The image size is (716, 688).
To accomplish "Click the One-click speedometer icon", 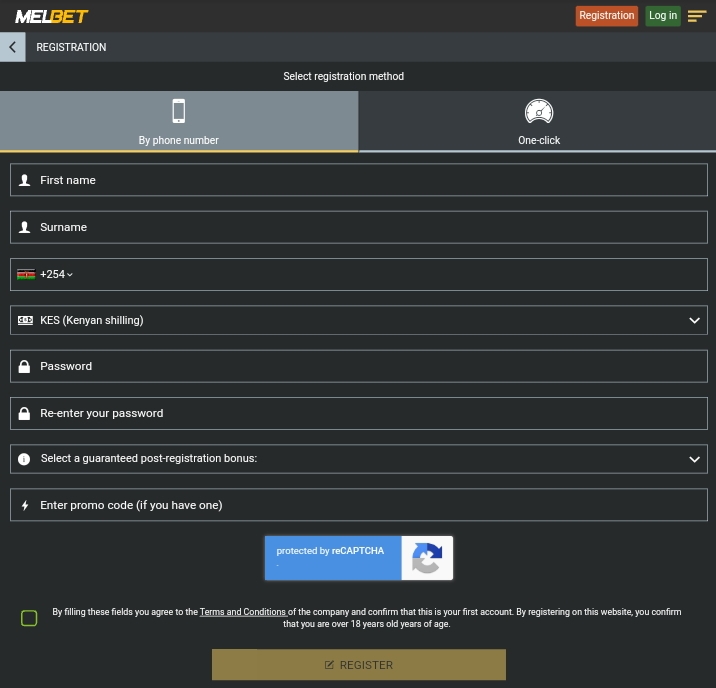I will pyautogui.click(x=539, y=111).
